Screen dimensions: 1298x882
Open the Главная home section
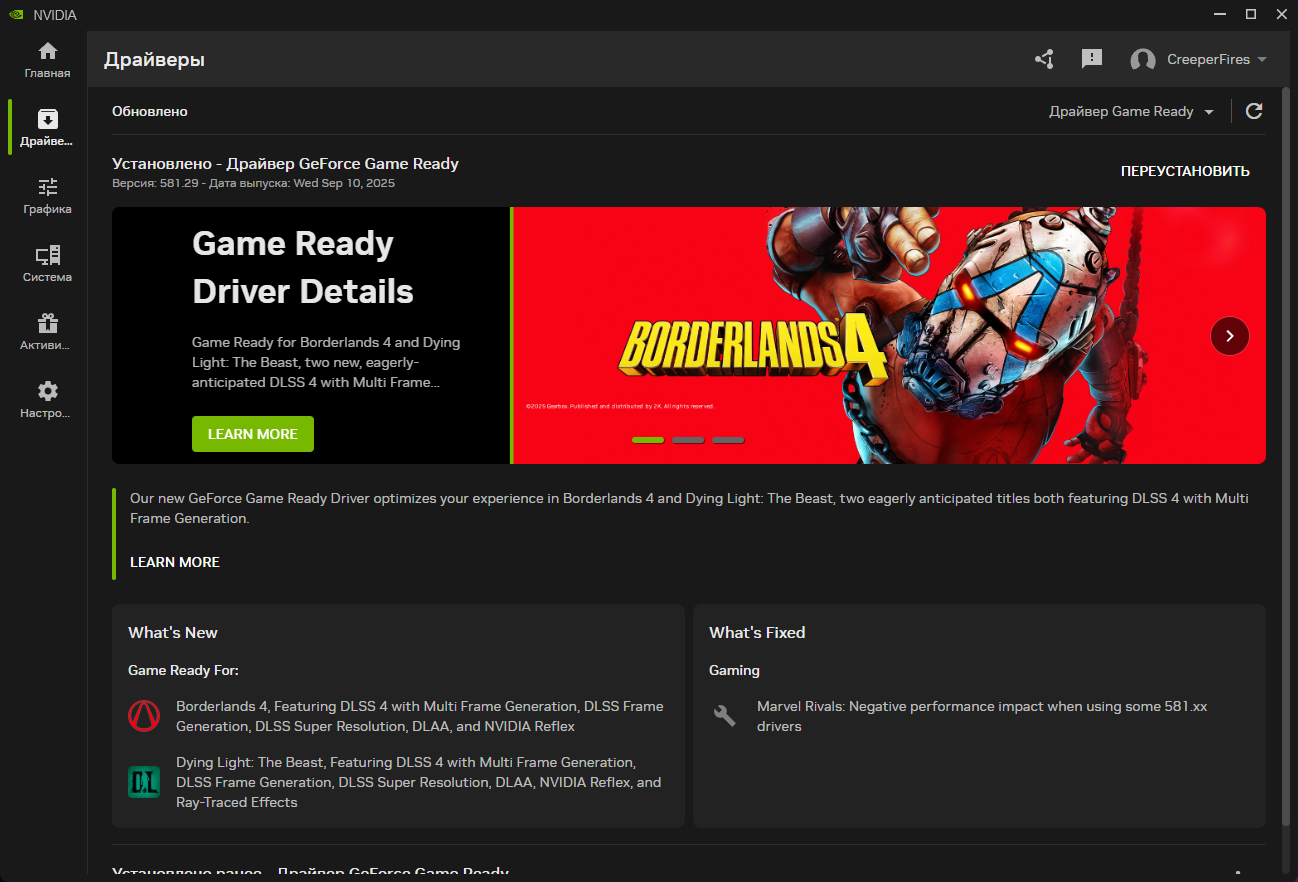pyautogui.click(x=47, y=60)
